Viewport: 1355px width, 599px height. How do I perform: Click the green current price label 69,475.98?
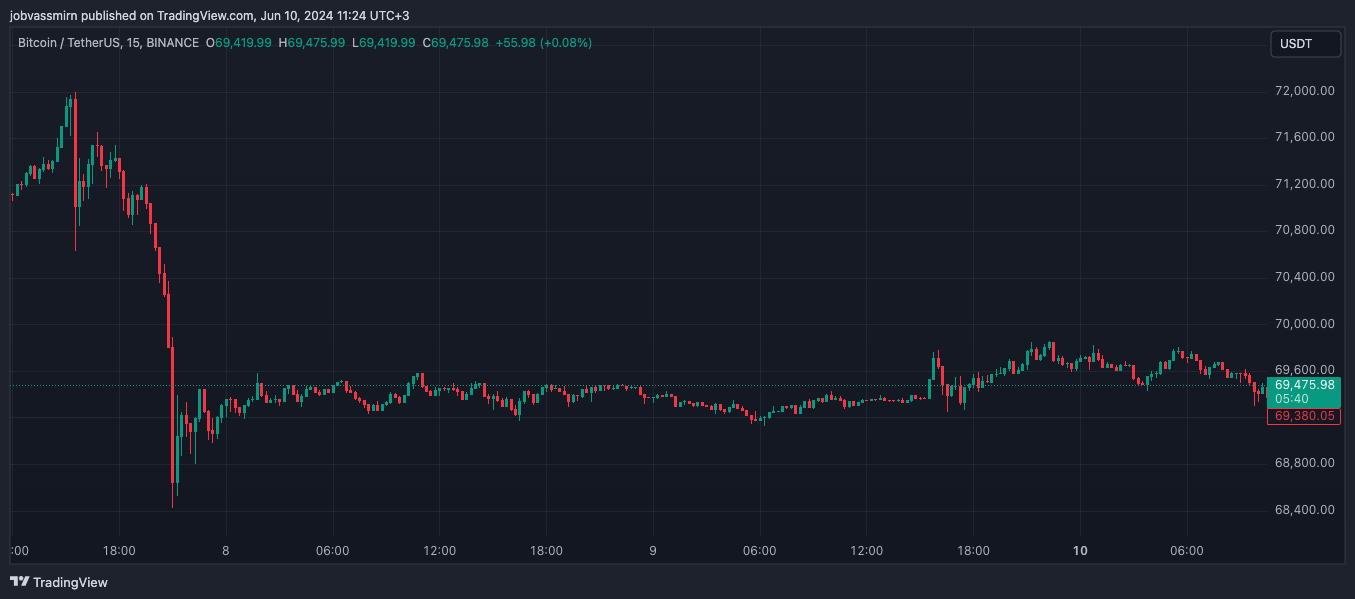(x=1304, y=384)
